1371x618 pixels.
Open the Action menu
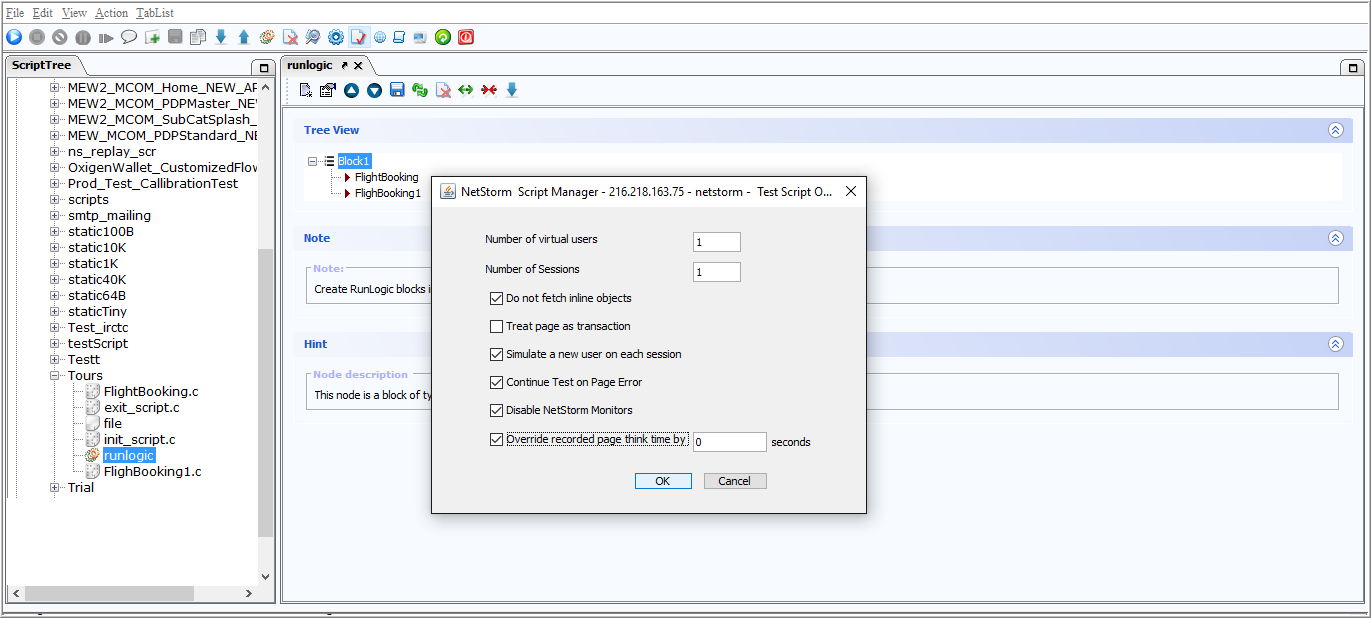(111, 13)
